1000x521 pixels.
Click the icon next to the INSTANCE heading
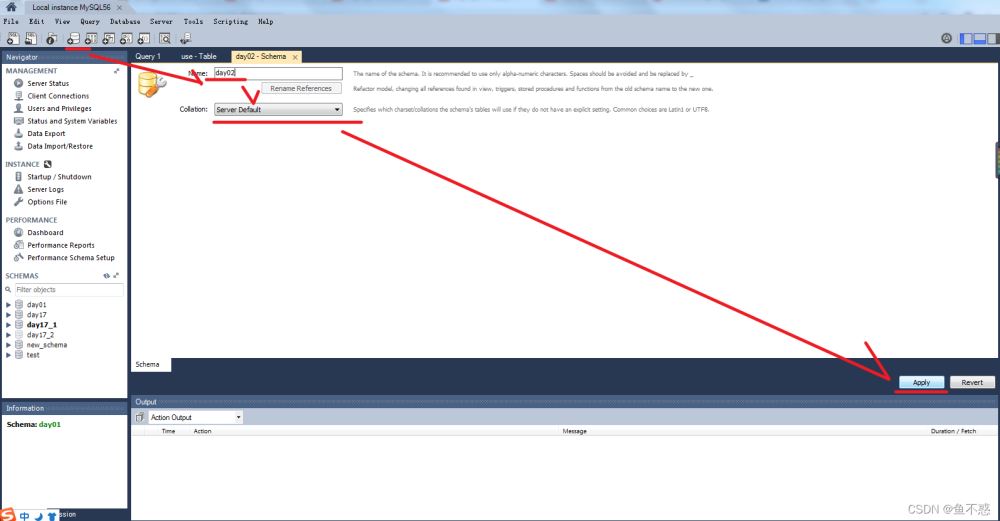click(x=47, y=164)
